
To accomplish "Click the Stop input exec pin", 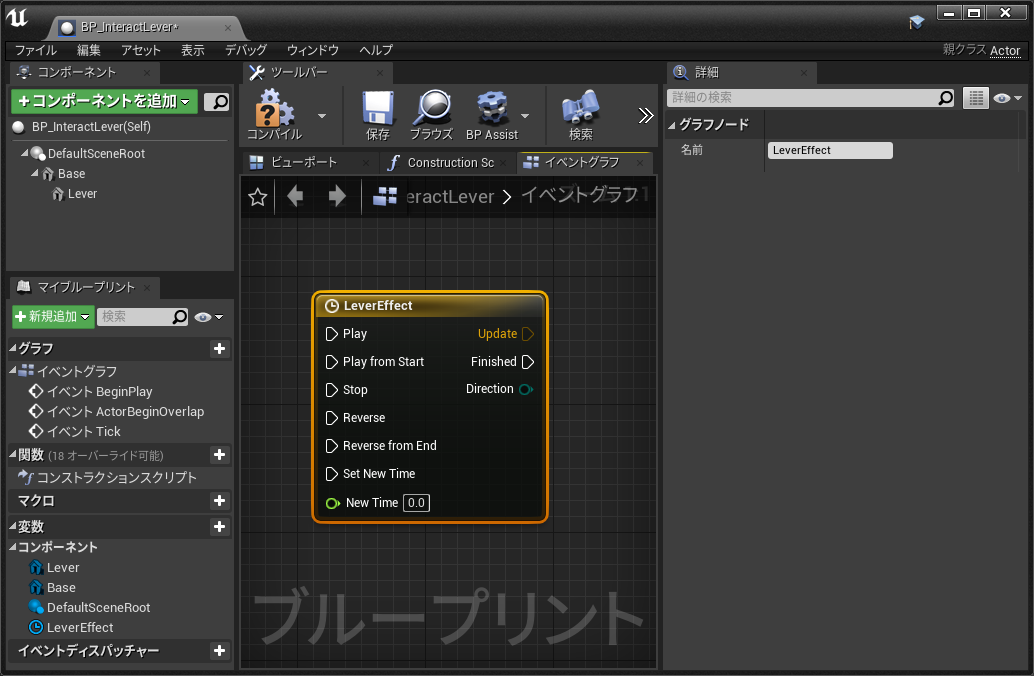I will click(x=332, y=390).
